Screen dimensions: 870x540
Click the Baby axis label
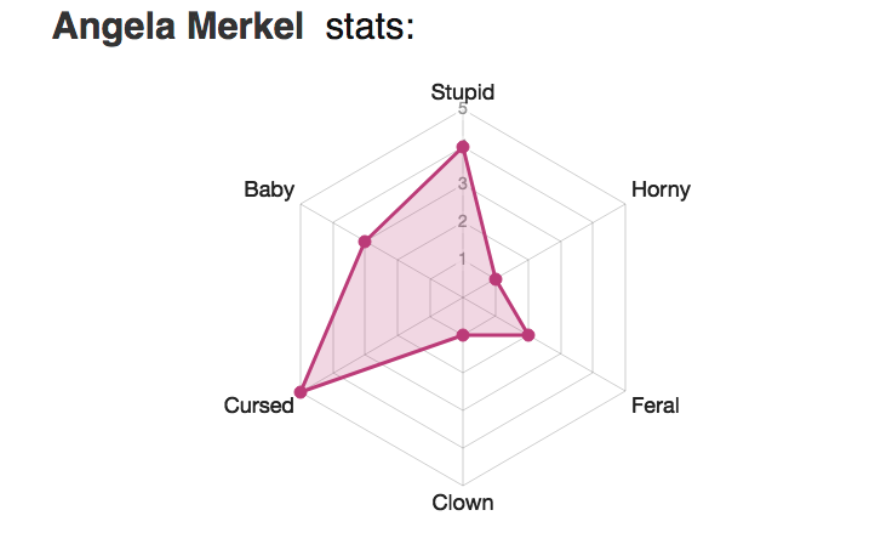[269, 190]
